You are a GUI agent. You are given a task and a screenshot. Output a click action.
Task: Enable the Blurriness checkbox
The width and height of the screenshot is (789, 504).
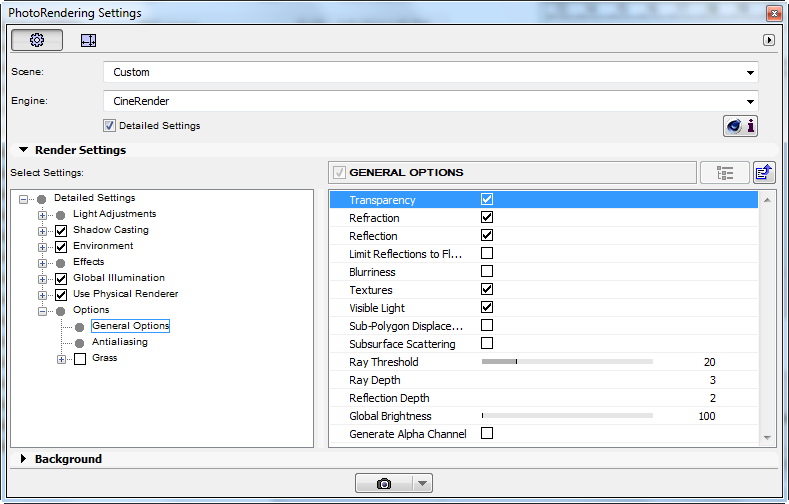point(487,271)
